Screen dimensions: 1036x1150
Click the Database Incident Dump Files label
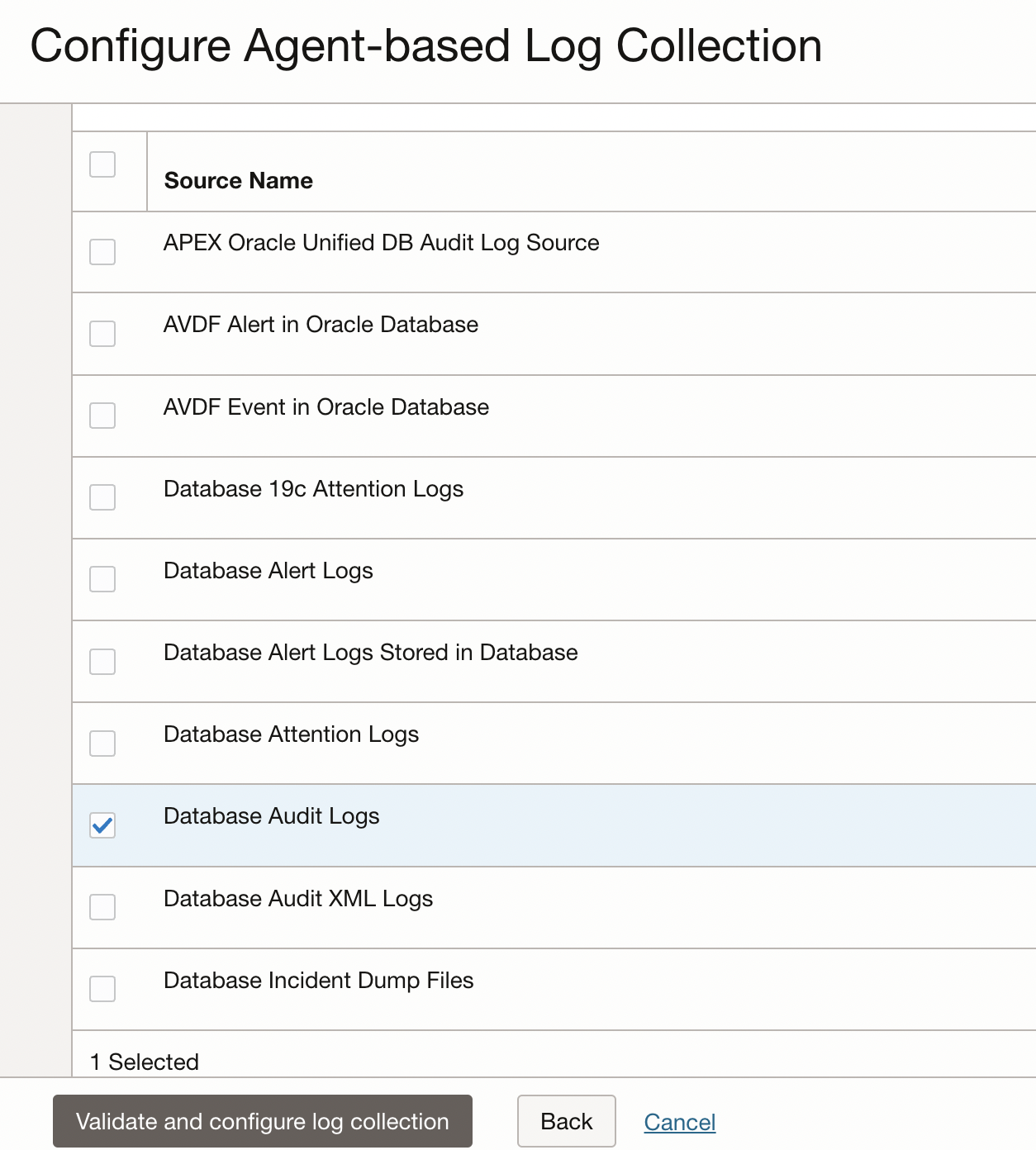[x=319, y=981]
